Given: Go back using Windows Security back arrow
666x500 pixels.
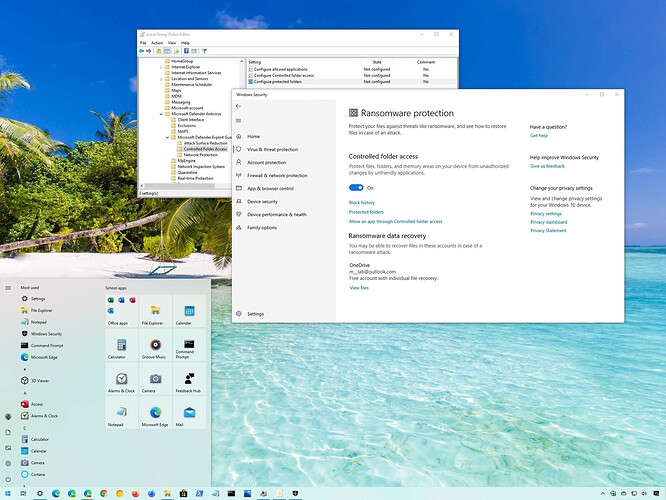Looking at the screenshot, I should pyautogui.click(x=238, y=105).
